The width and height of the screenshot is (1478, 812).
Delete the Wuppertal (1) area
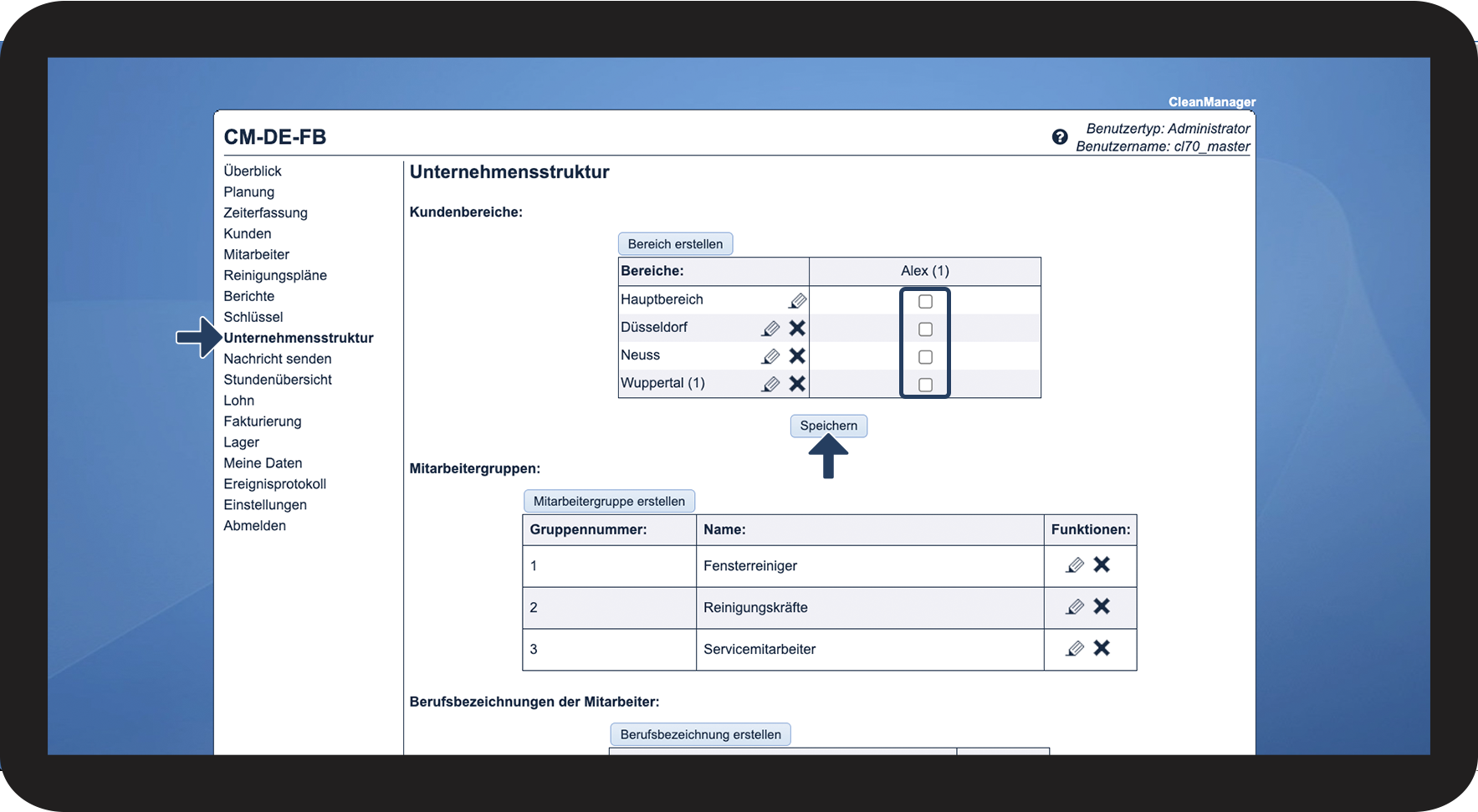797,384
